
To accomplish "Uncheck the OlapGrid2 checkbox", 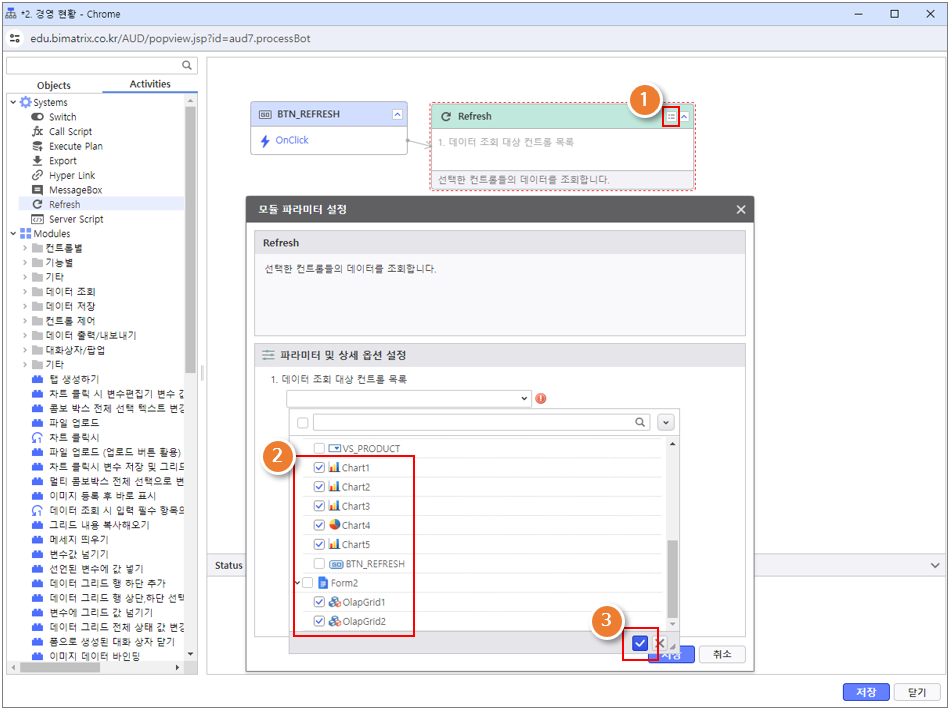I will pos(320,621).
